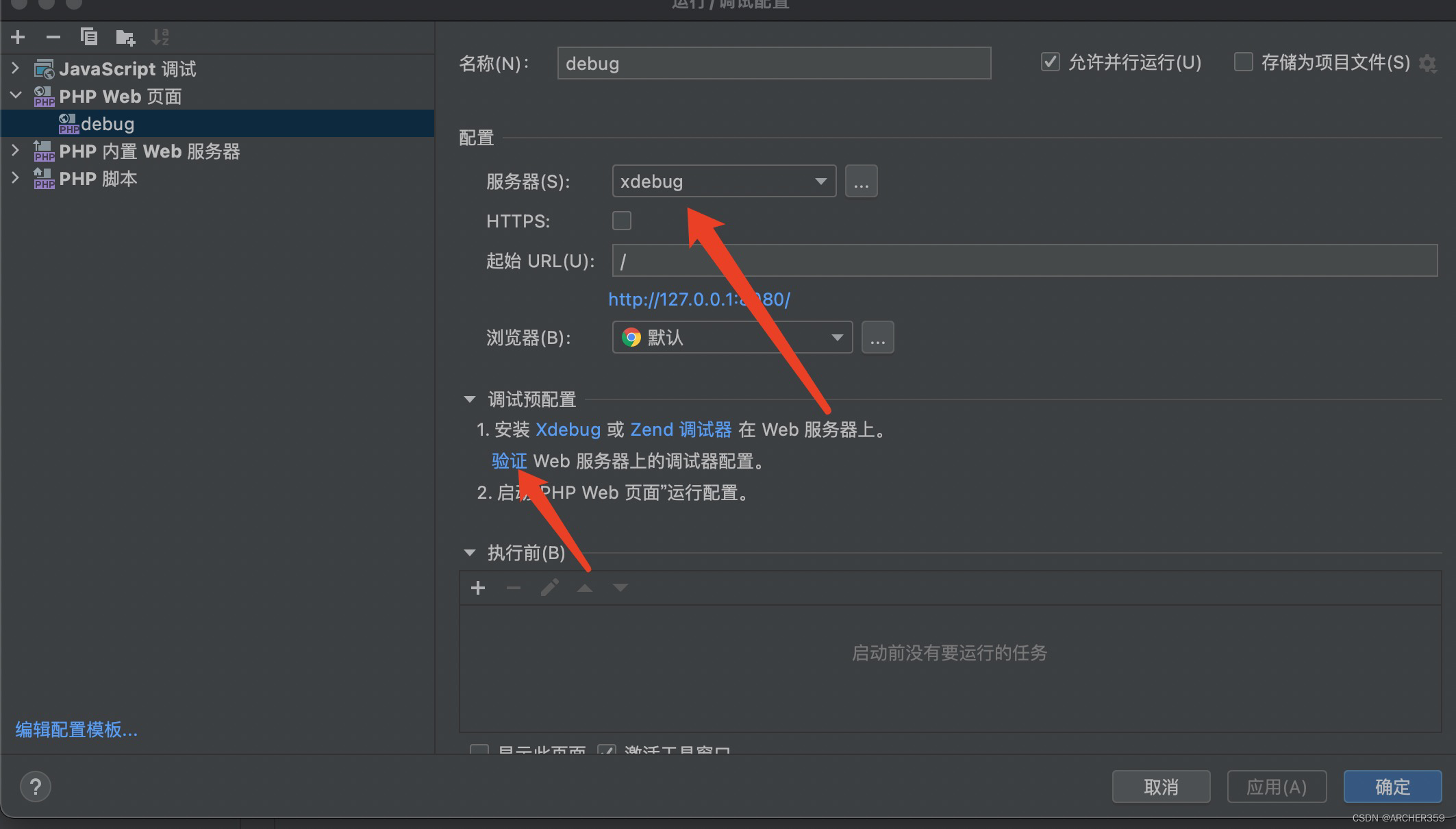Click the remove configuration minus icon

tap(53, 37)
